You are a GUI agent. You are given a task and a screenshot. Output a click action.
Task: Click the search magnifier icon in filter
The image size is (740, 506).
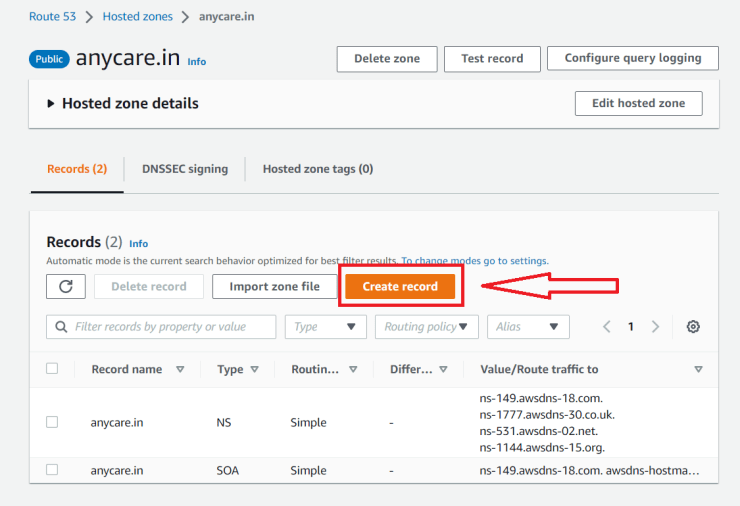point(61,327)
